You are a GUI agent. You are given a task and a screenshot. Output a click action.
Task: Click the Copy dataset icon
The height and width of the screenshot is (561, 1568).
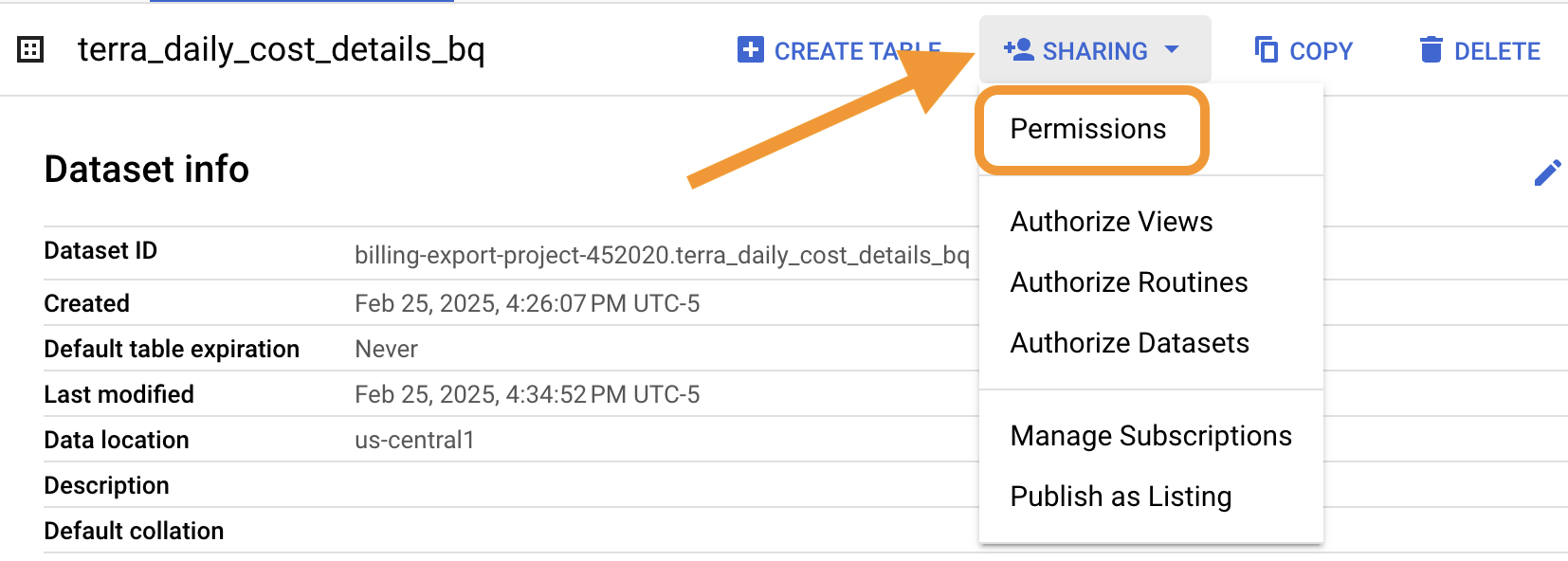tap(1266, 49)
